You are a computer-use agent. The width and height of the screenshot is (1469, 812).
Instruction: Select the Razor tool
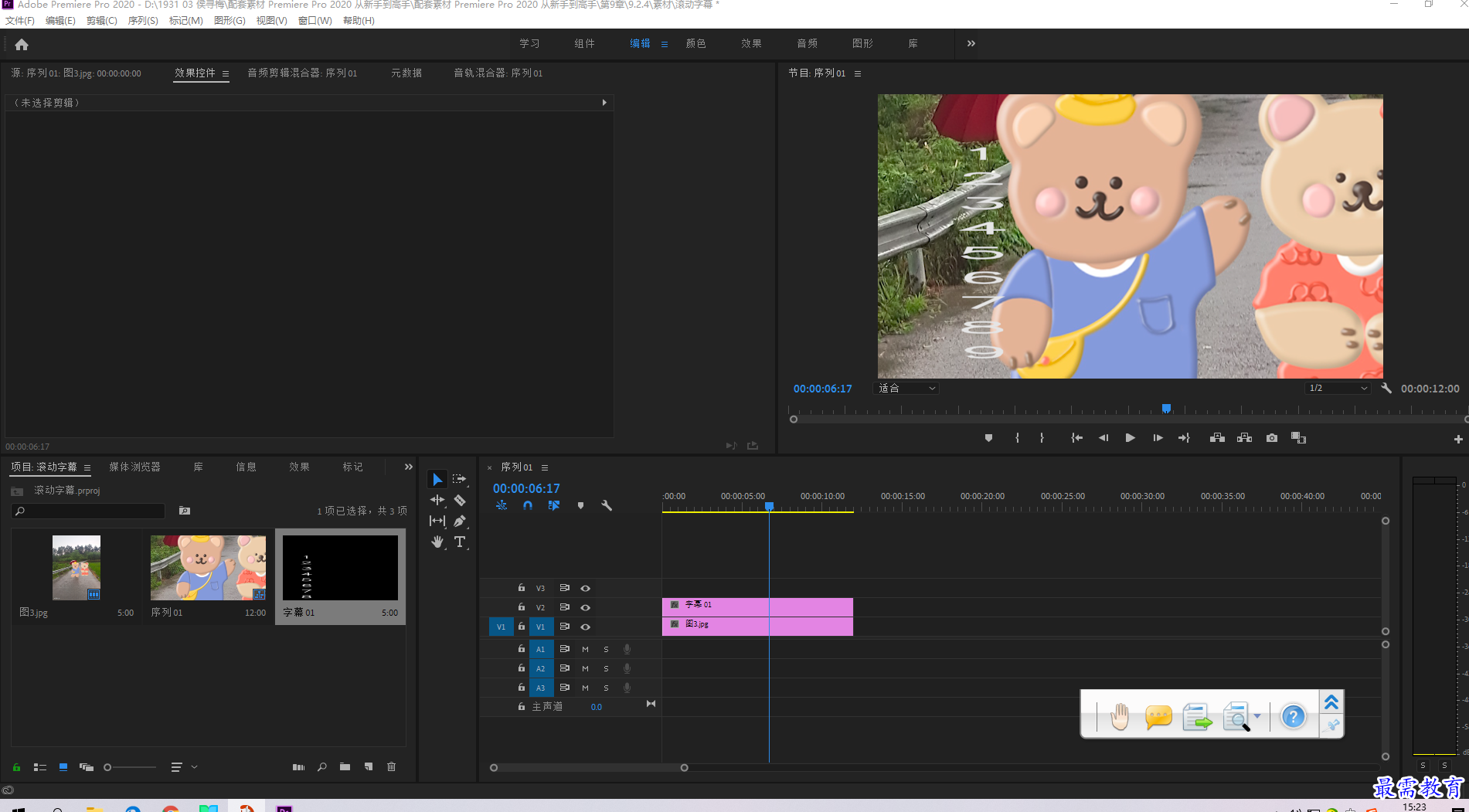pos(460,501)
